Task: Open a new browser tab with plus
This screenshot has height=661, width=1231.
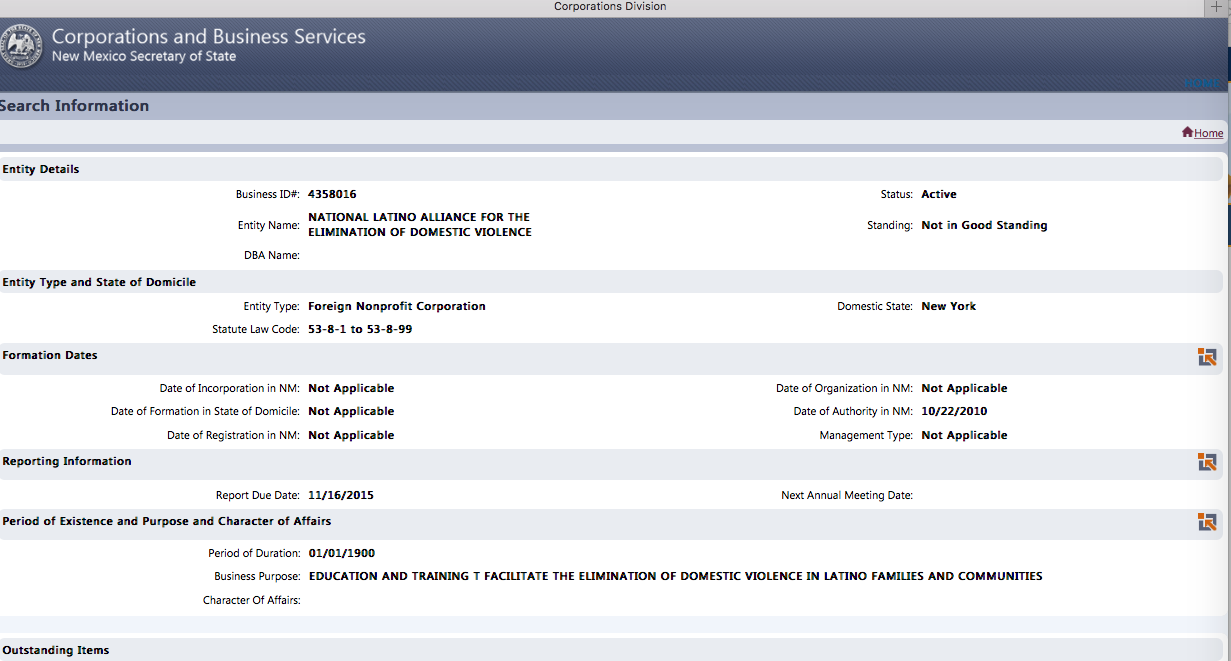Action: coord(1216,7)
